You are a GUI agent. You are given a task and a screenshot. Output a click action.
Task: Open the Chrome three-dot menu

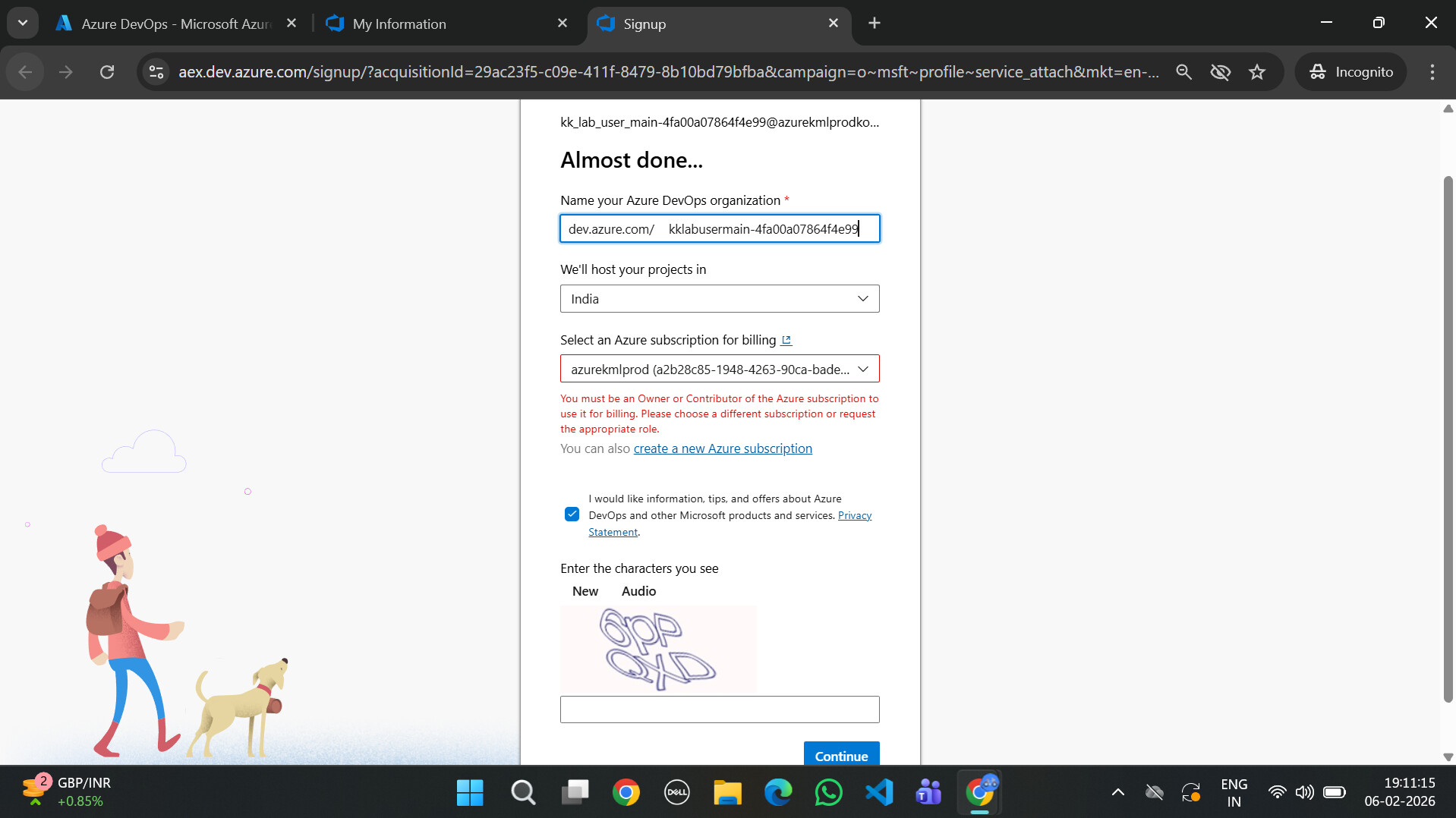tap(1432, 72)
